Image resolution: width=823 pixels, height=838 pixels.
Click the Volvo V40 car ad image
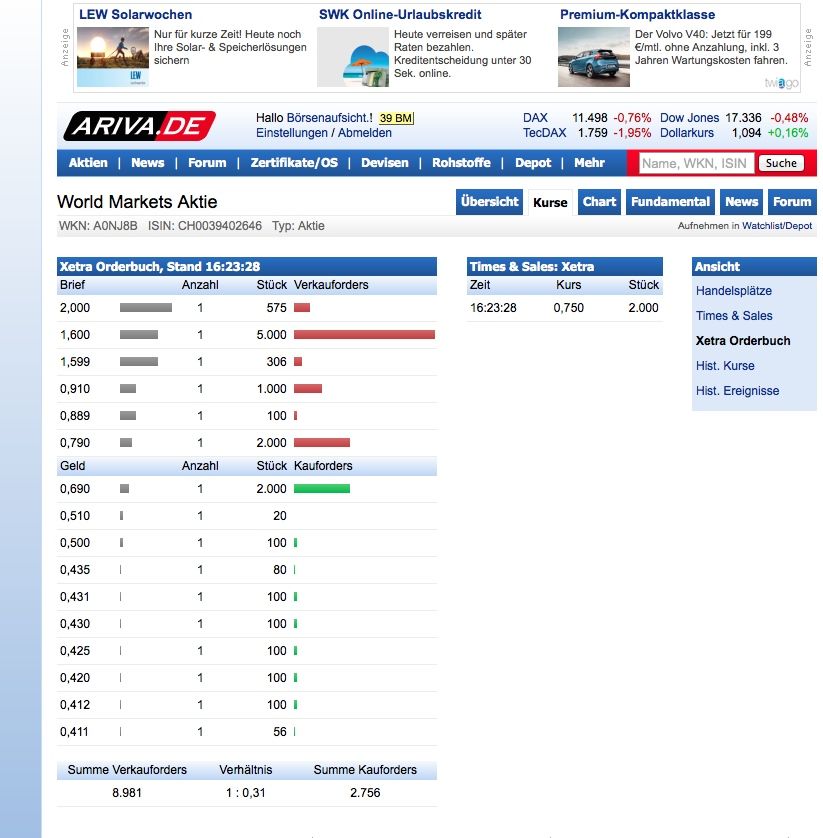[593, 57]
